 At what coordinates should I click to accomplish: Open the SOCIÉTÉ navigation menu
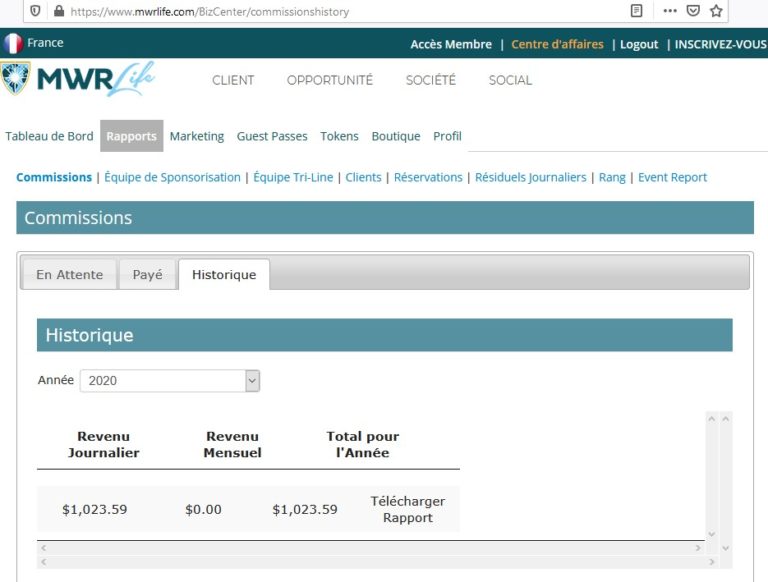point(430,80)
